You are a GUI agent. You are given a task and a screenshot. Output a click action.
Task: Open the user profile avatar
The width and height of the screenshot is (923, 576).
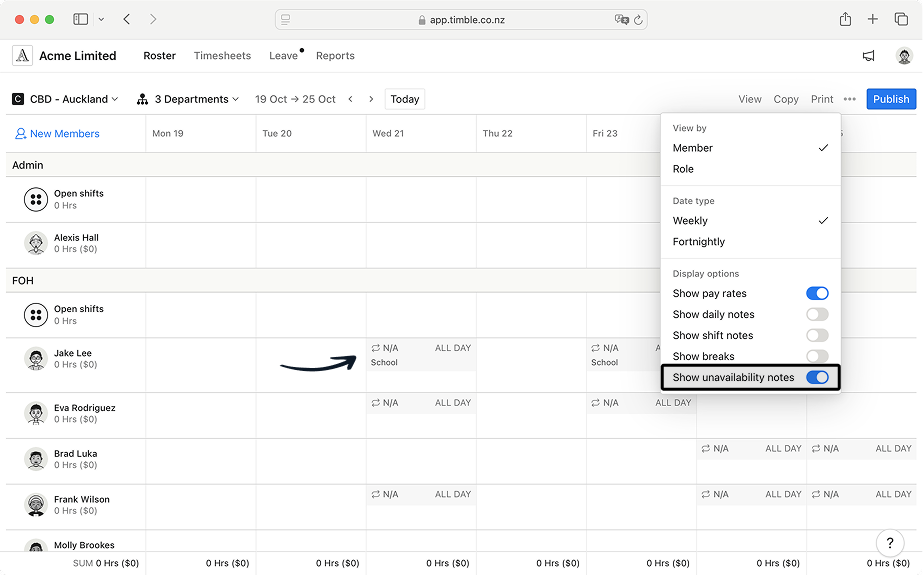pyautogui.click(x=904, y=56)
